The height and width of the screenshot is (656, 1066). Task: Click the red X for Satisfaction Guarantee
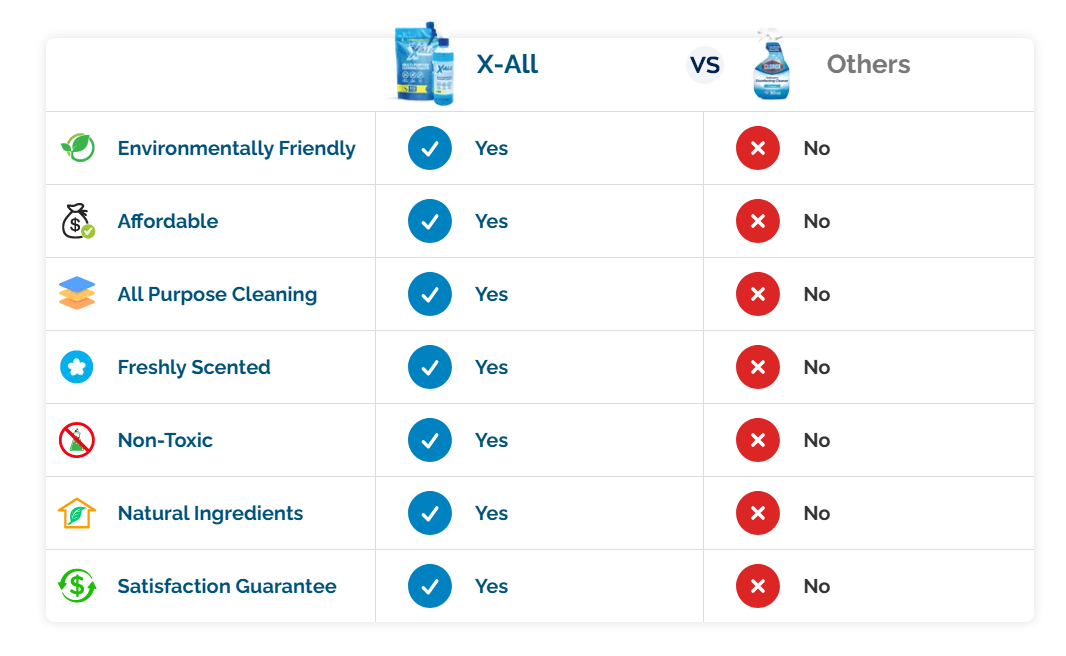click(x=758, y=586)
